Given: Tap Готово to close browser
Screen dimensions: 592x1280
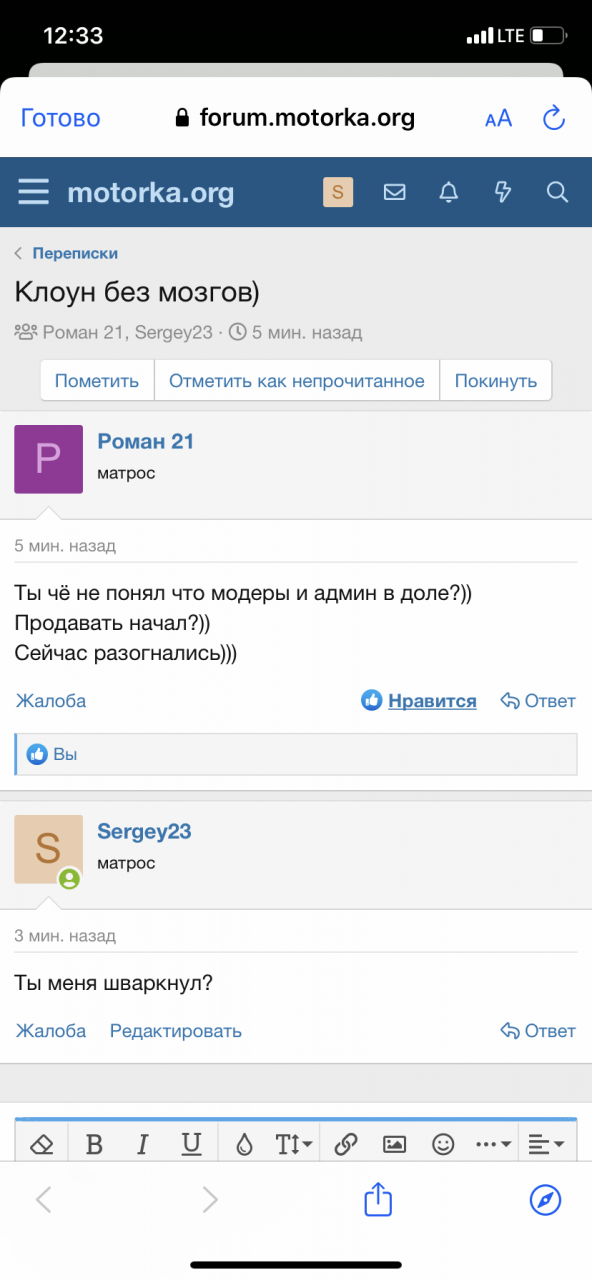Looking at the screenshot, I should pos(61,118).
